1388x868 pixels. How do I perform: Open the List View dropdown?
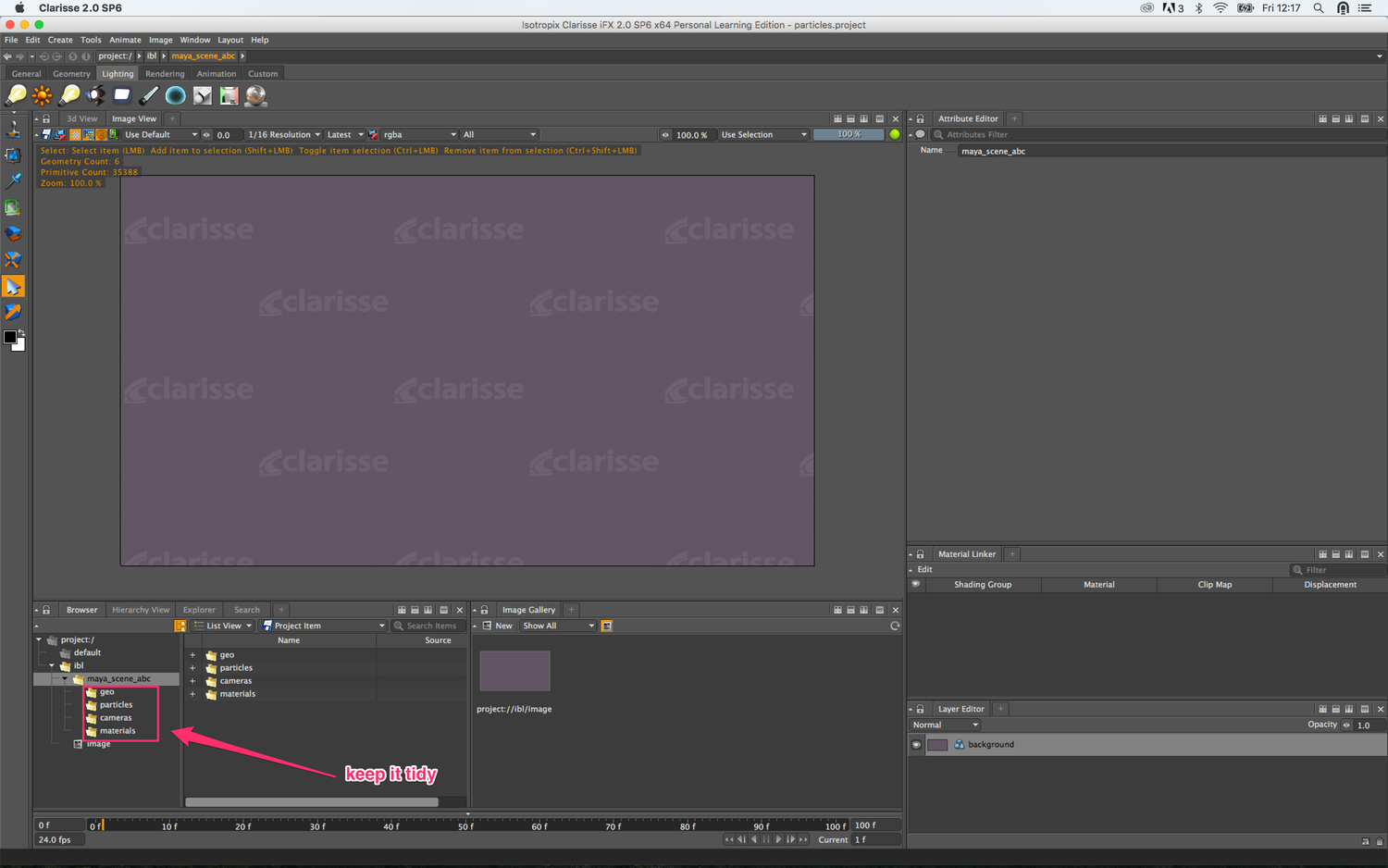[x=223, y=626]
